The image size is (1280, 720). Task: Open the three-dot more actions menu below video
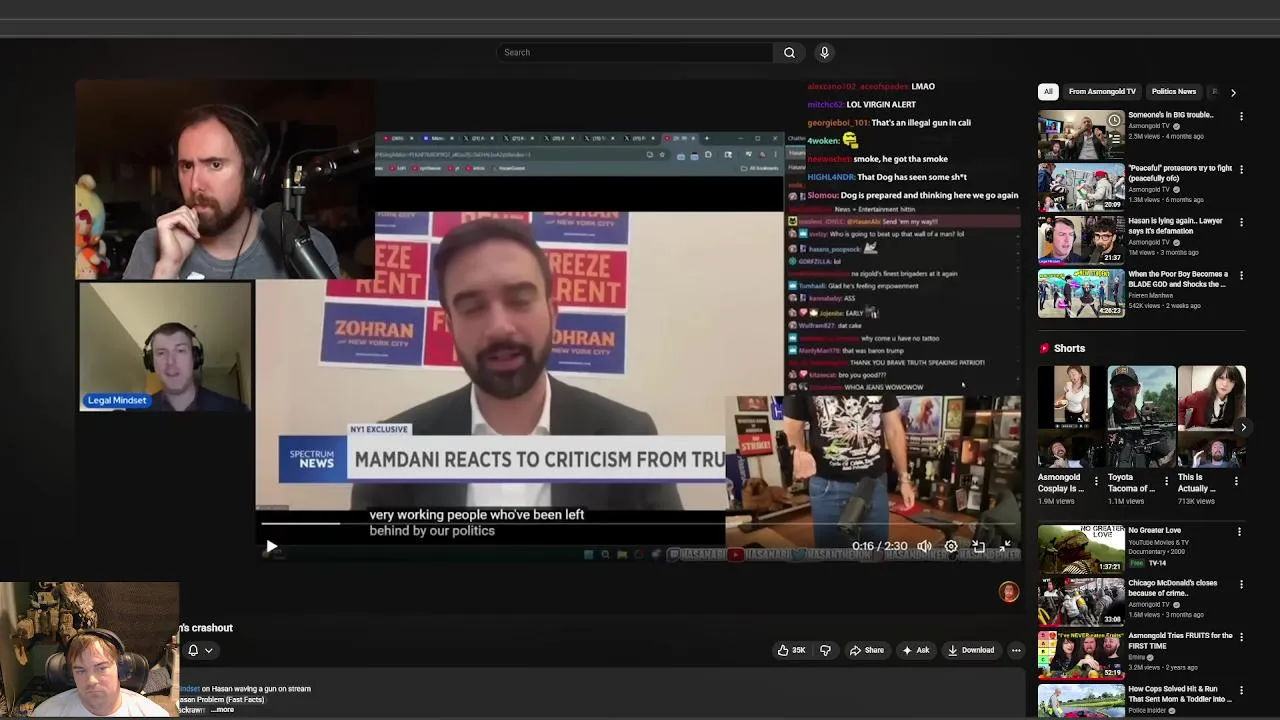[1016, 650]
